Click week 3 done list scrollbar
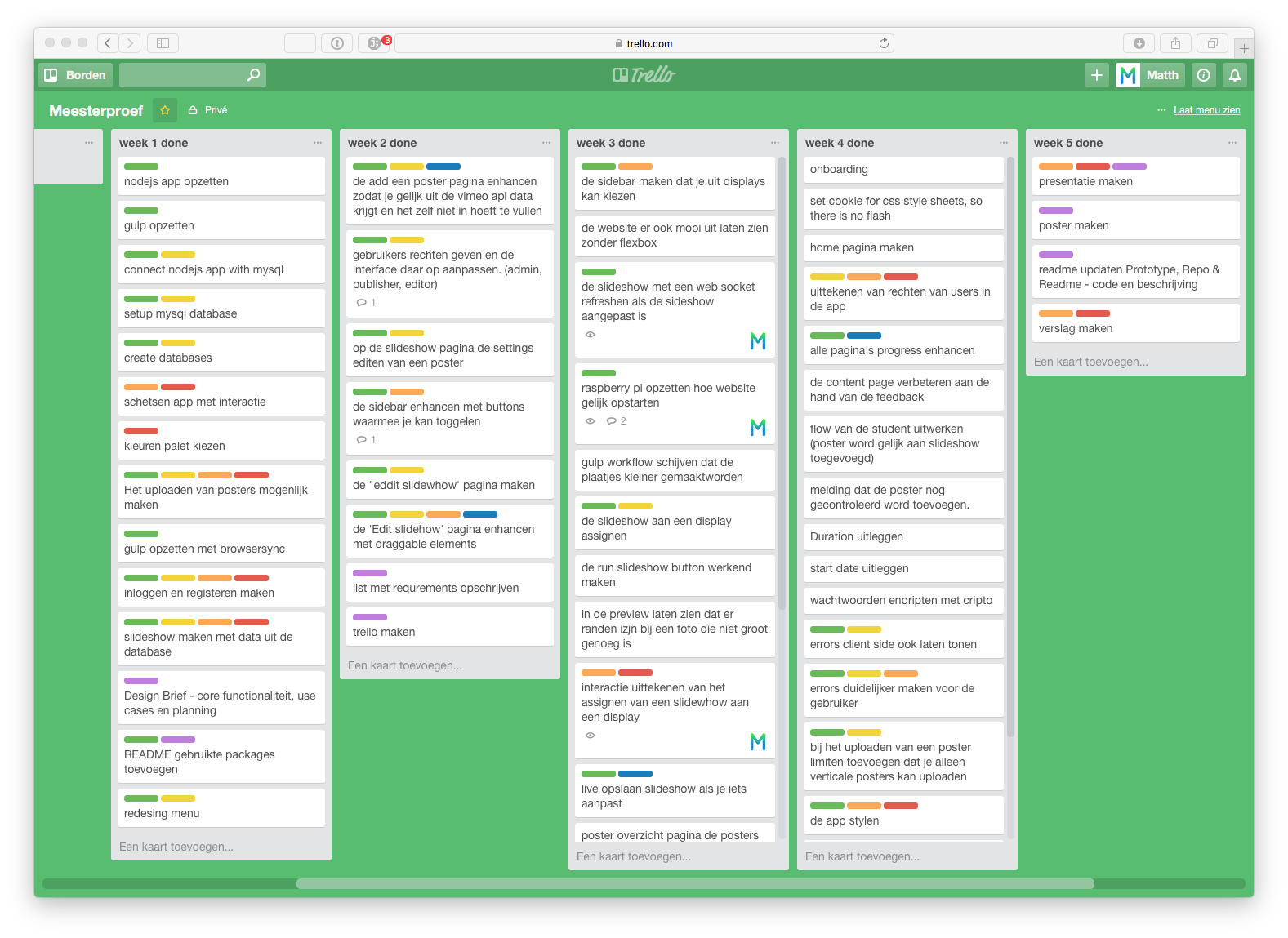The image size is (1288, 938). tap(782, 384)
